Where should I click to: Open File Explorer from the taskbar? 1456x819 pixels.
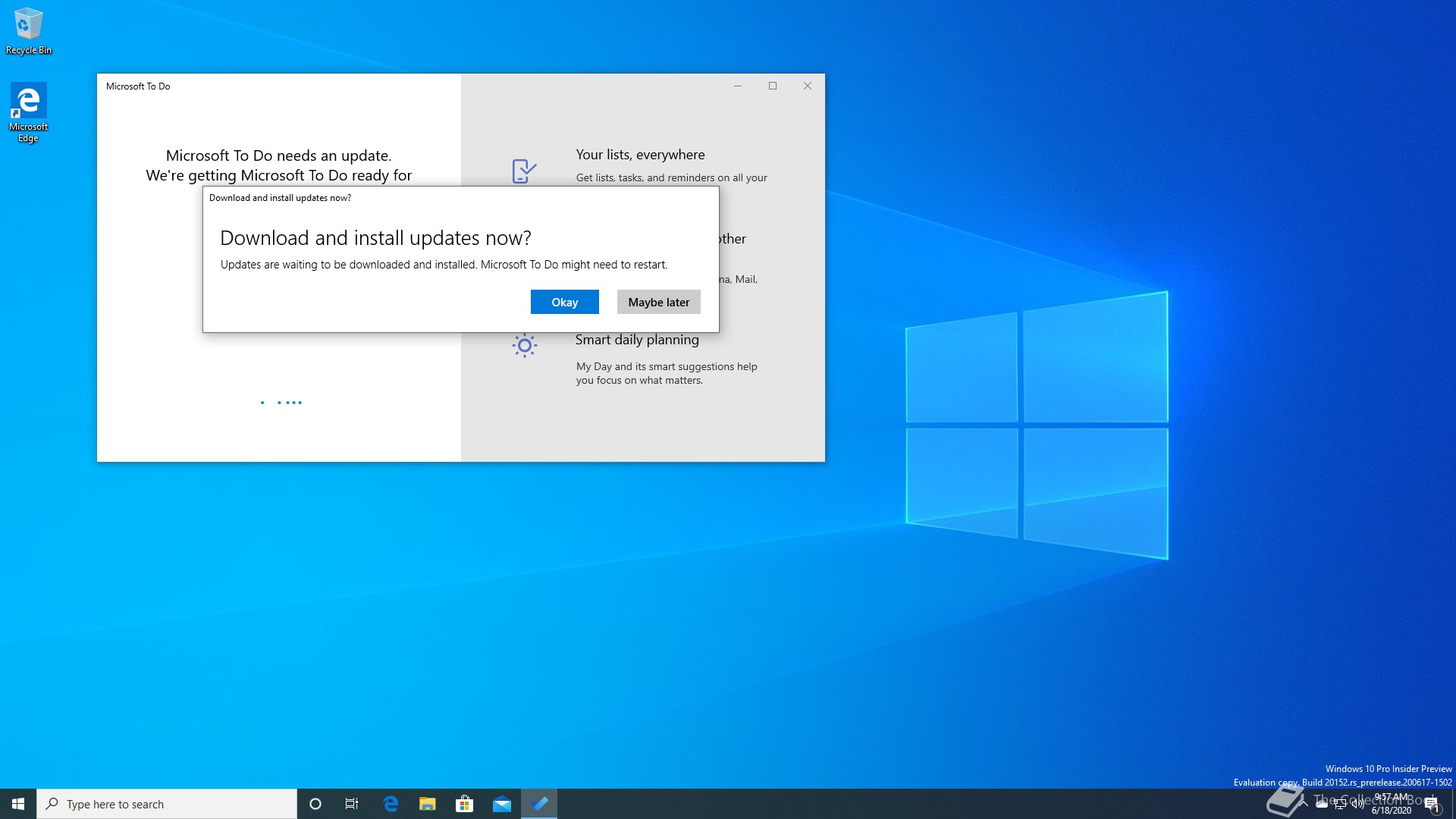point(428,804)
